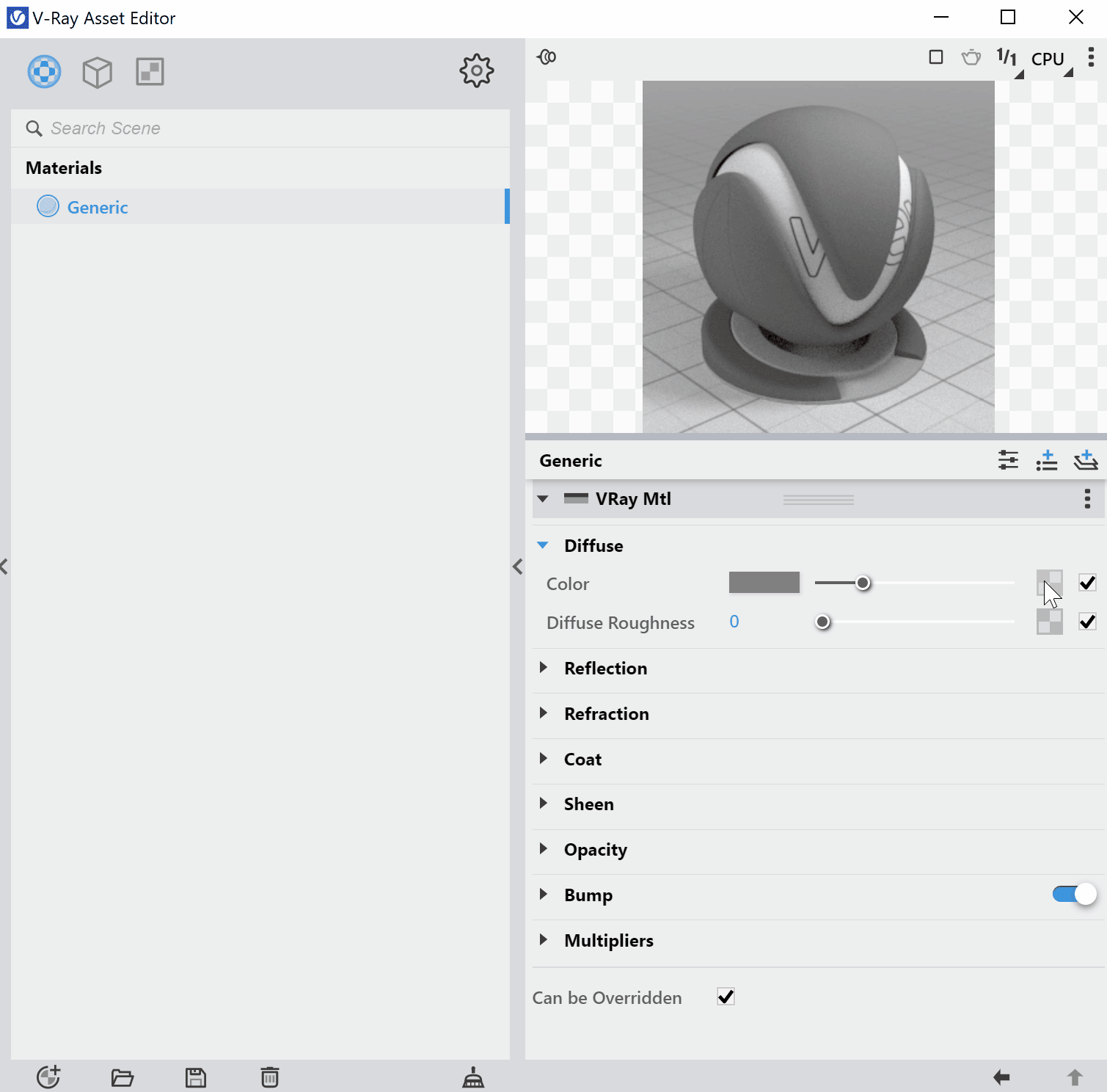Click the Add Attribute list icon
1107x1092 pixels.
click(x=1047, y=460)
